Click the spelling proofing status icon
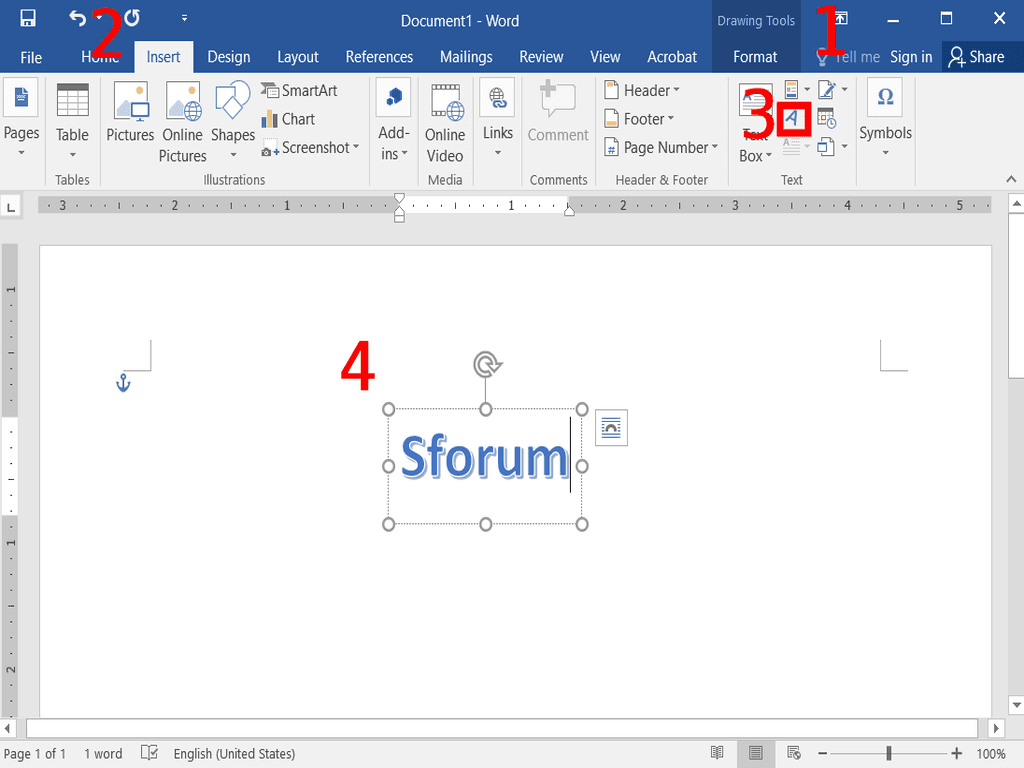Image resolution: width=1024 pixels, height=768 pixels. point(149,753)
